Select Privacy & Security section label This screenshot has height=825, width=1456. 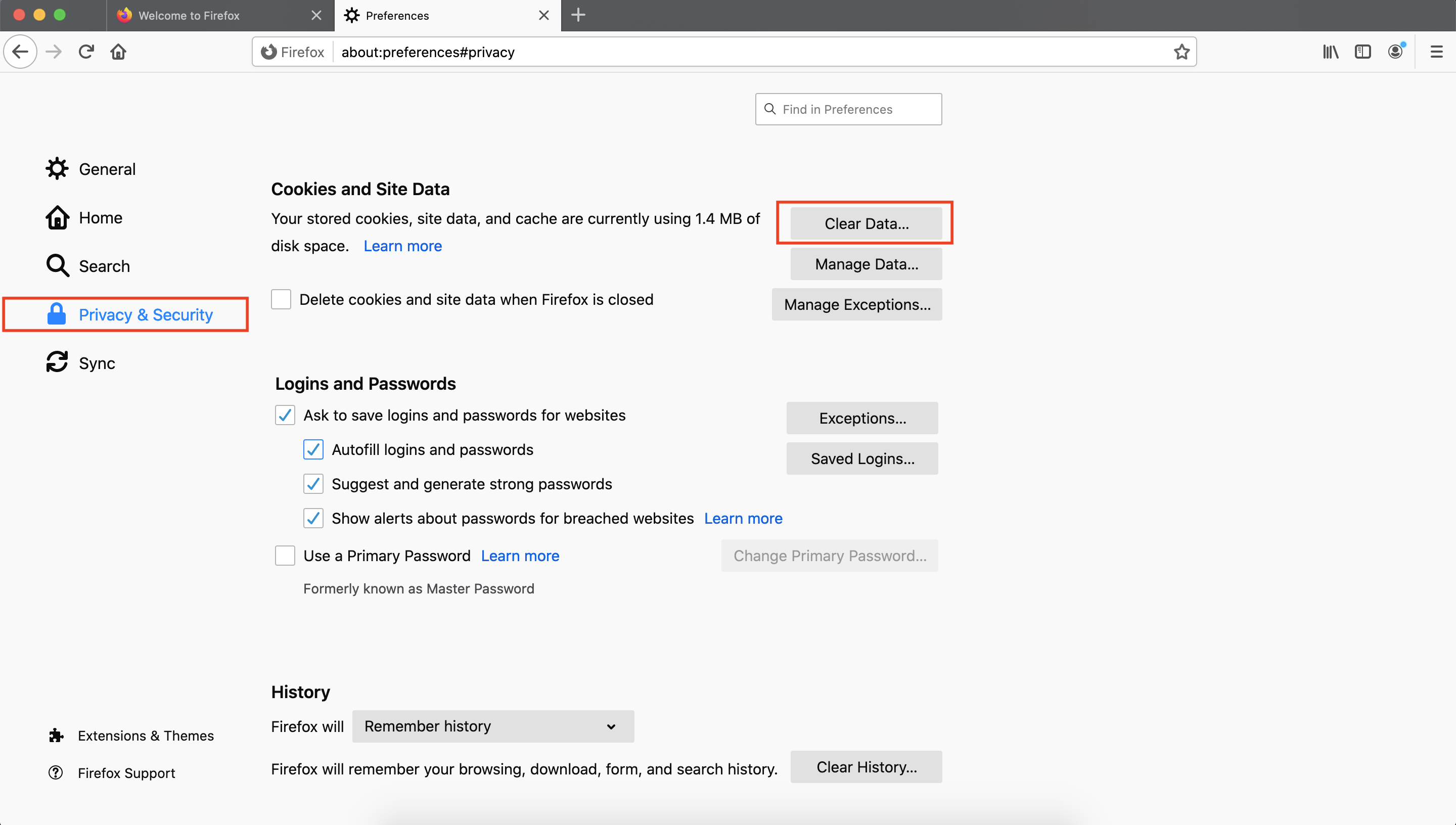point(146,314)
